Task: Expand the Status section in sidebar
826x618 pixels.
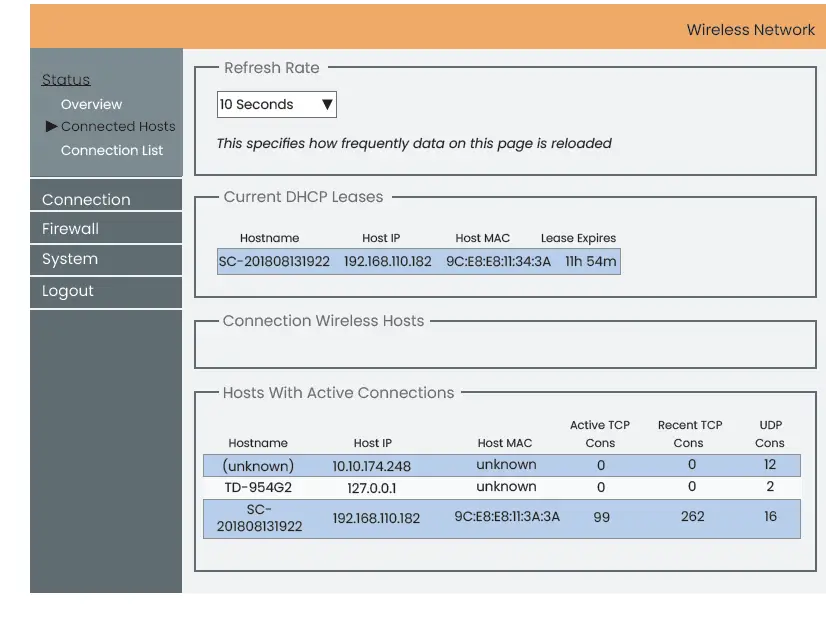Action: tap(66, 80)
